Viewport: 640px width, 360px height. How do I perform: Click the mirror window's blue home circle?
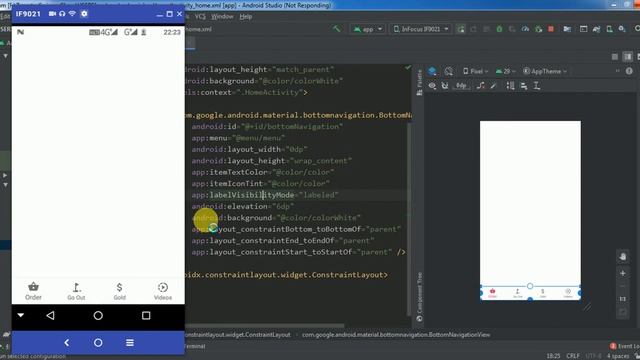click(98, 342)
